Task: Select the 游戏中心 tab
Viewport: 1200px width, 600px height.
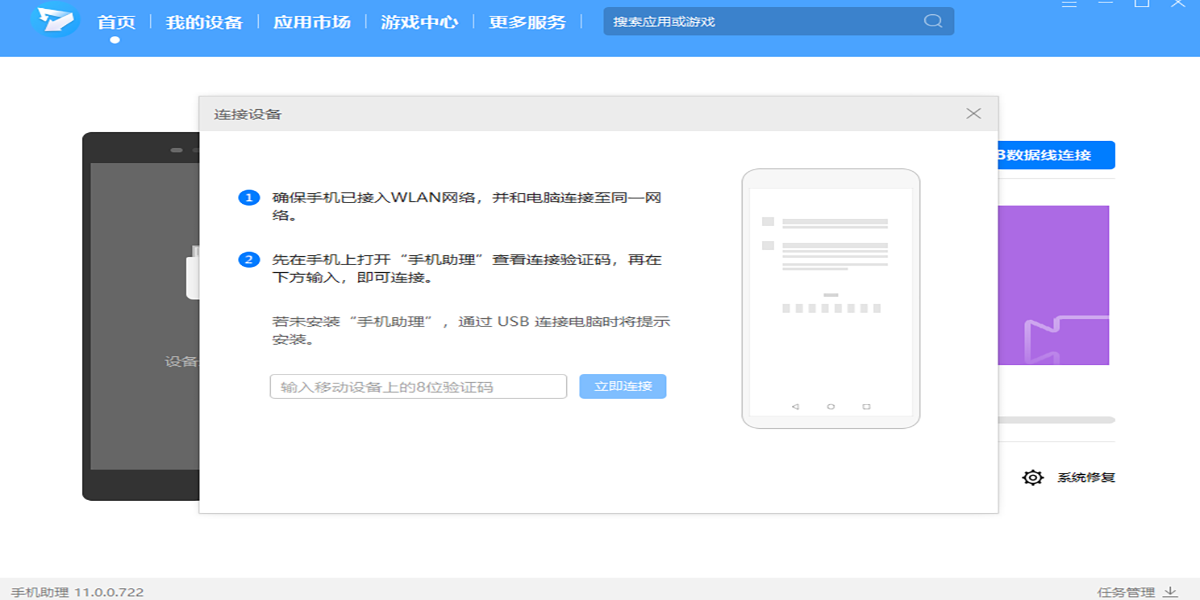Action: (419, 22)
